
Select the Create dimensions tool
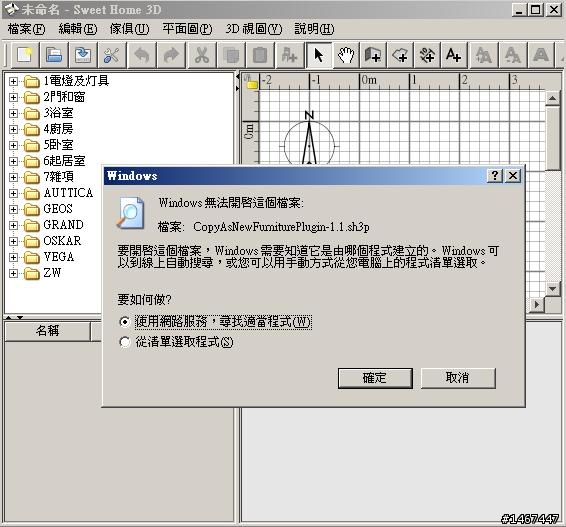pos(427,55)
